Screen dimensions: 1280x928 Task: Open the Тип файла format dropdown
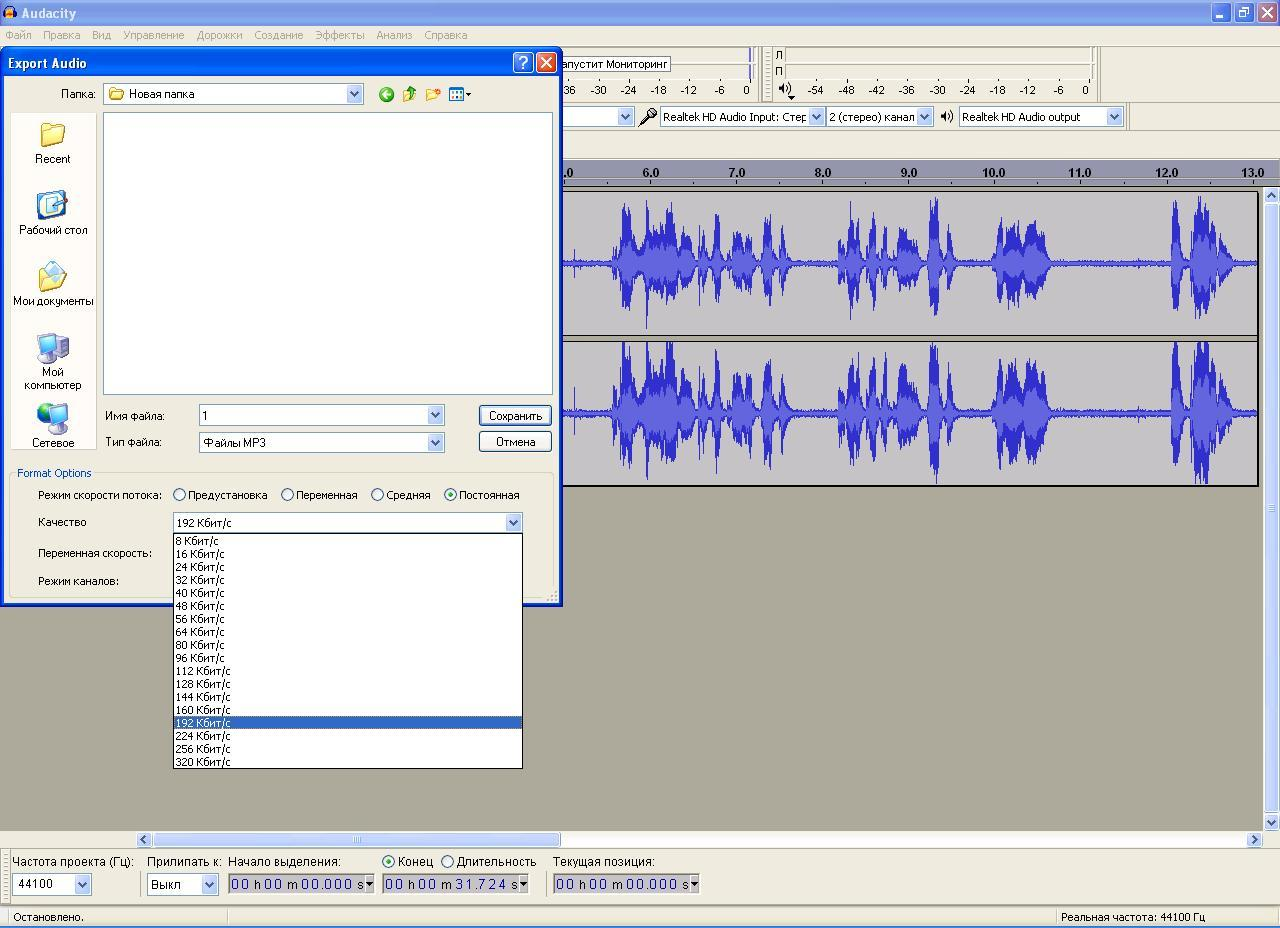435,442
